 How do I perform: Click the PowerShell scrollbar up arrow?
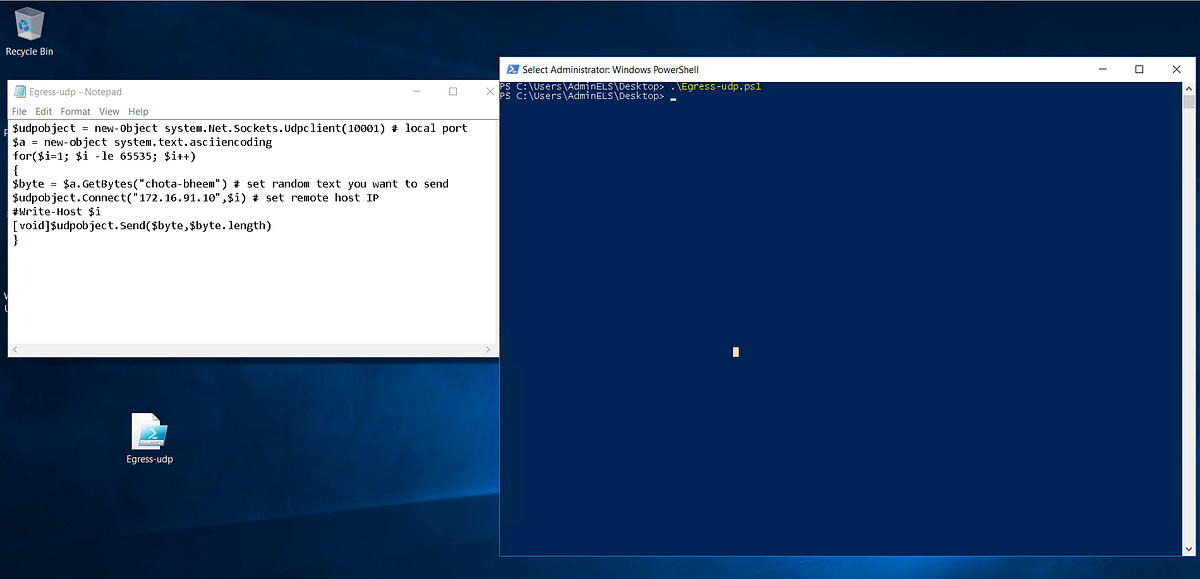[x=1190, y=88]
